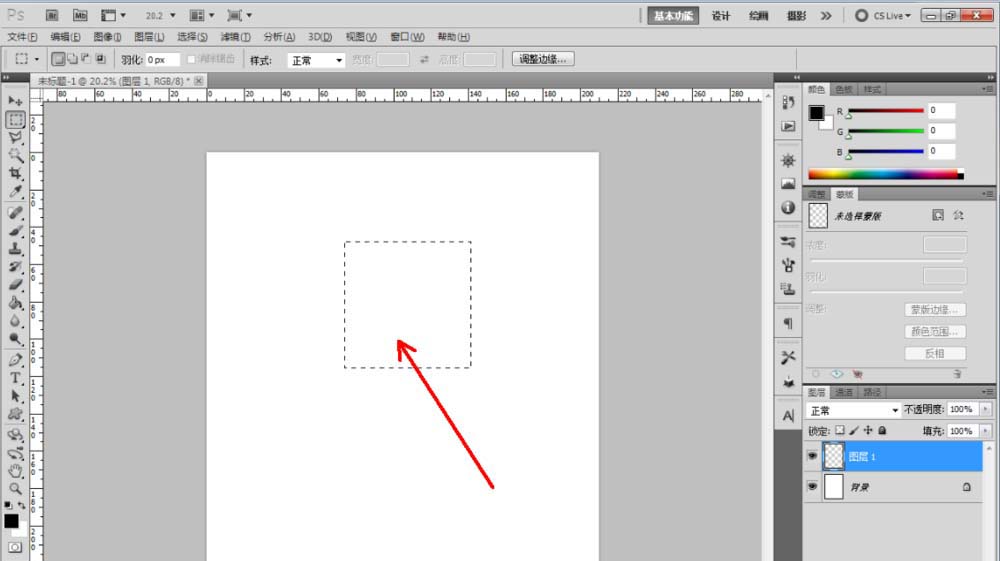Select the Lasso tool

[15, 137]
